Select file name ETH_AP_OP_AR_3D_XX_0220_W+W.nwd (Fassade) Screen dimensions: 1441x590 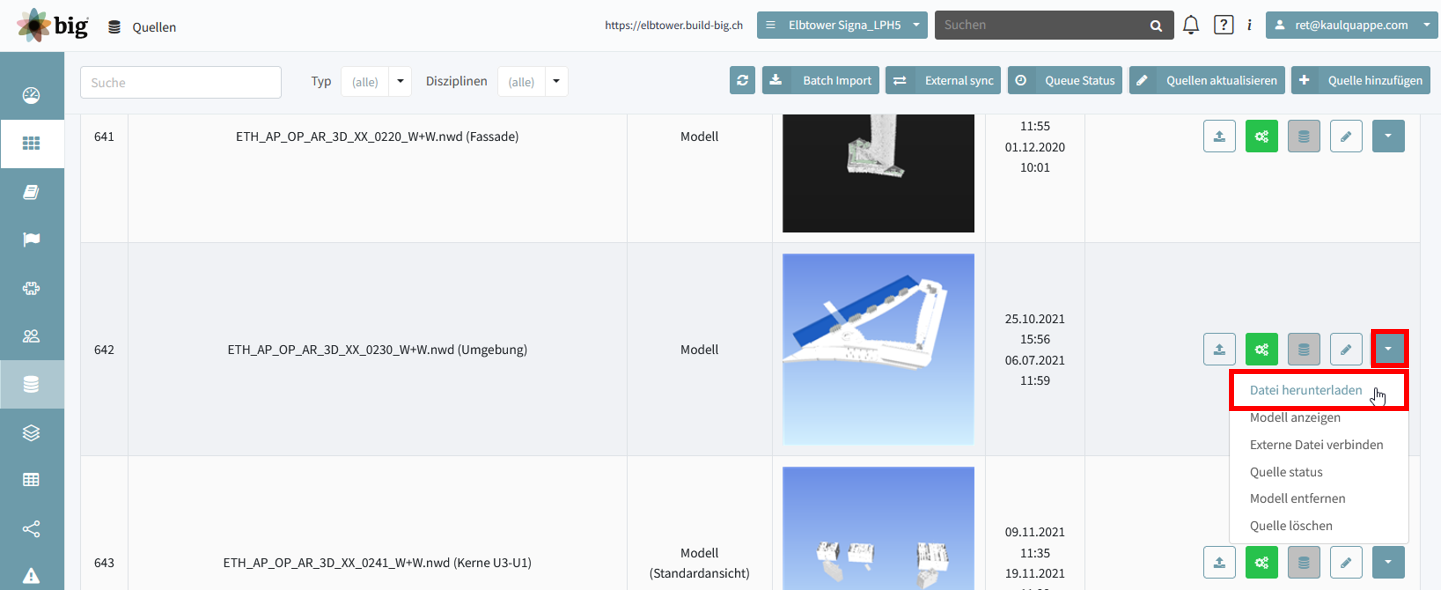click(x=378, y=137)
